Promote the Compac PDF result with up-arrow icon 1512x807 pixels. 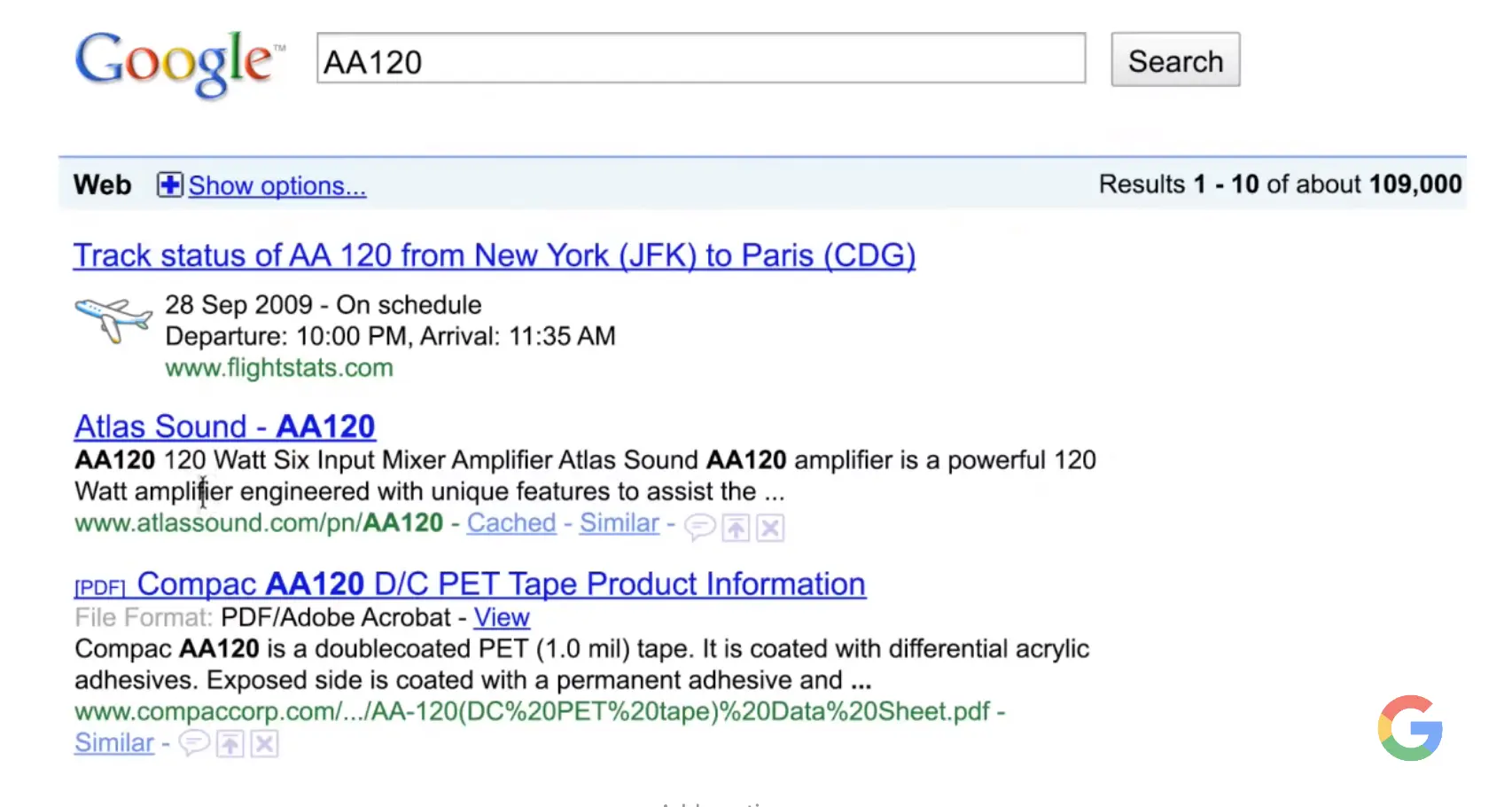[x=230, y=744]
